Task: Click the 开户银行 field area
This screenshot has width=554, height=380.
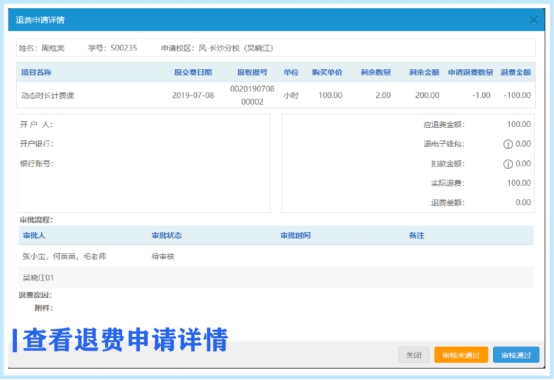Action: point(143,144)
